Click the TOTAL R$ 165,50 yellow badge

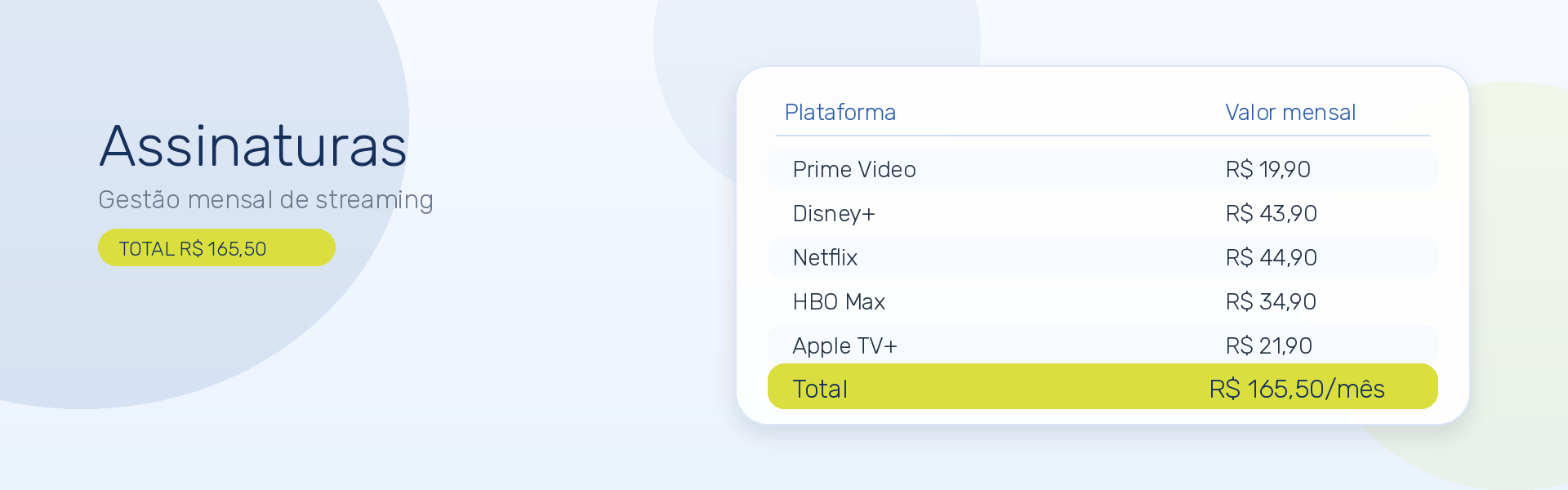coord(216,247)
